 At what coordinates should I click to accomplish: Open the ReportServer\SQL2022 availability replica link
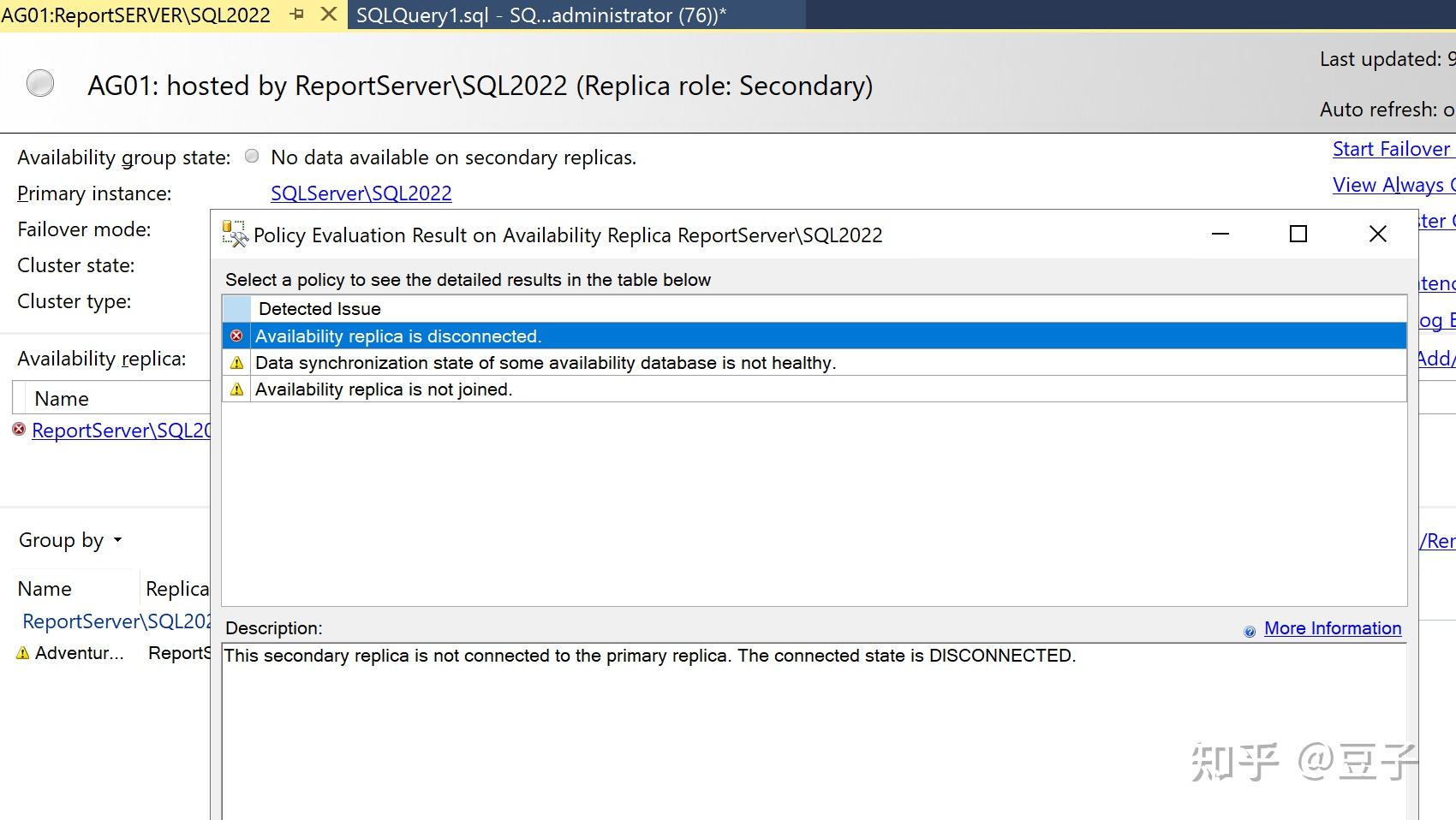click(x=120, y=430)
